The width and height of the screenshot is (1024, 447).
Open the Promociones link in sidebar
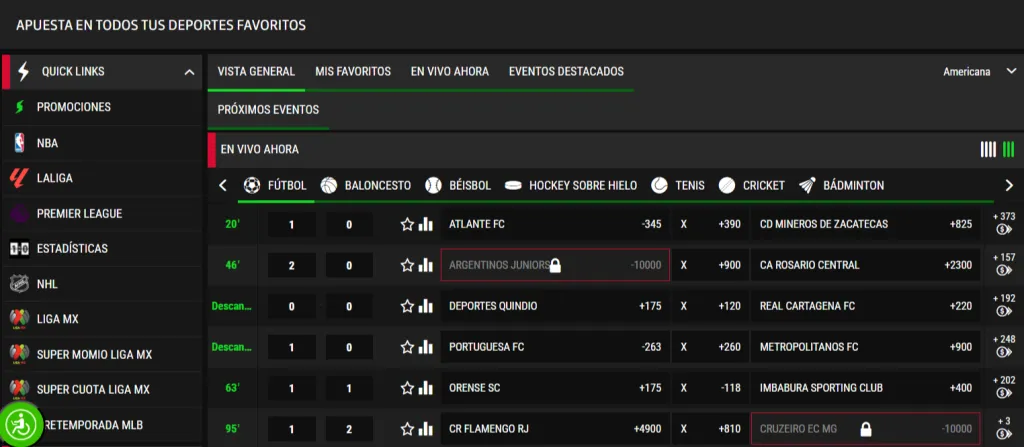point(73,107)
